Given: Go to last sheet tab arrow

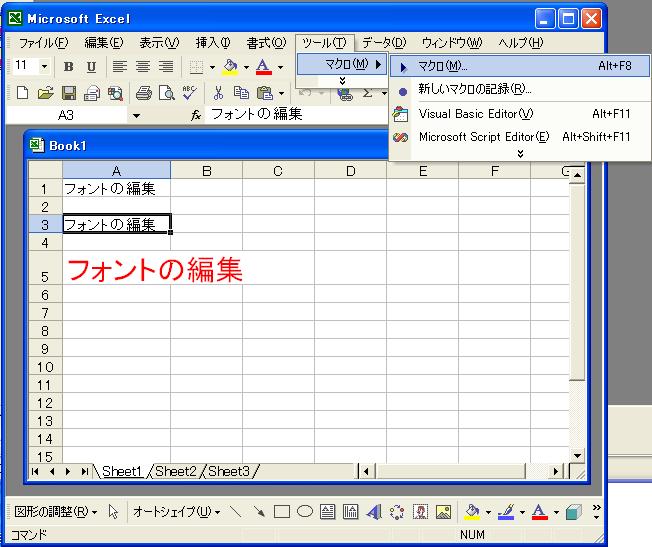Looking at the screenshot, I should [x=85, y=471].
